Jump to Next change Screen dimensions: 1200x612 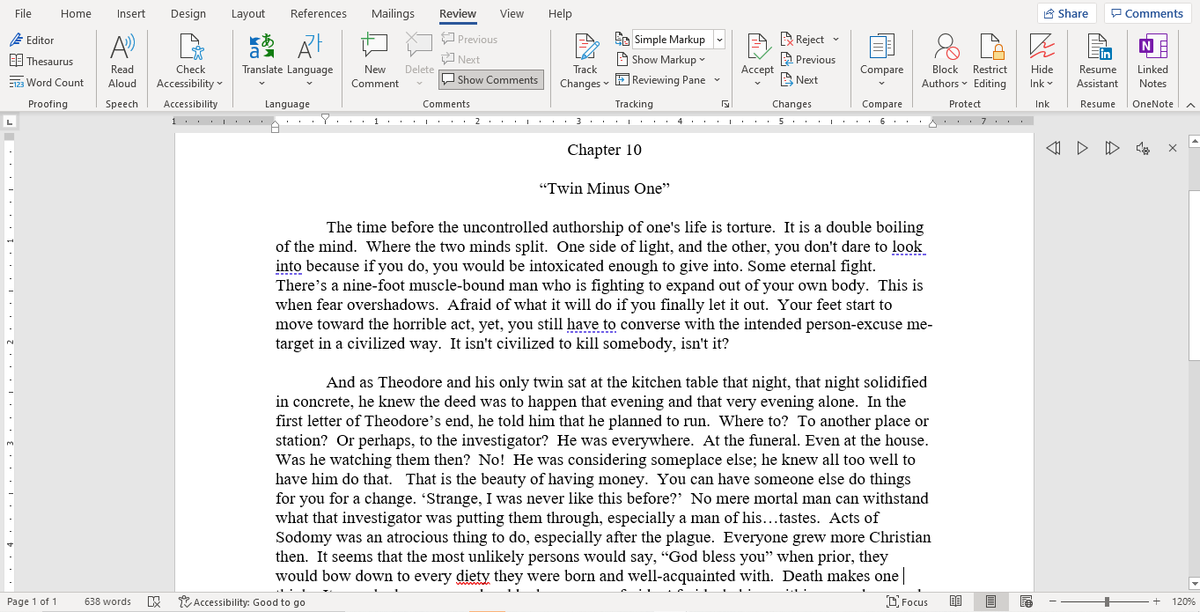799,80
